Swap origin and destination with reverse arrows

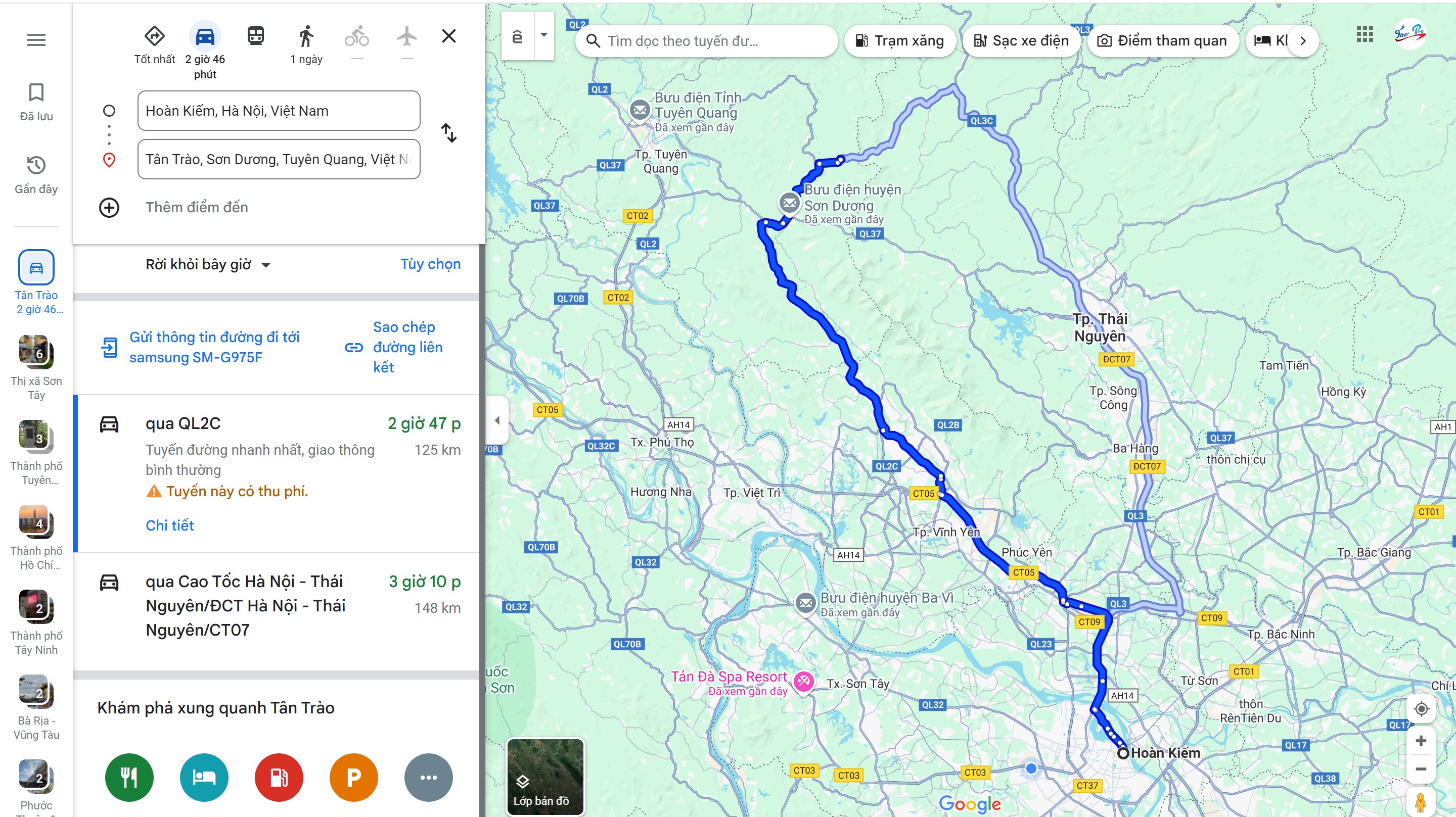(449, 133)
